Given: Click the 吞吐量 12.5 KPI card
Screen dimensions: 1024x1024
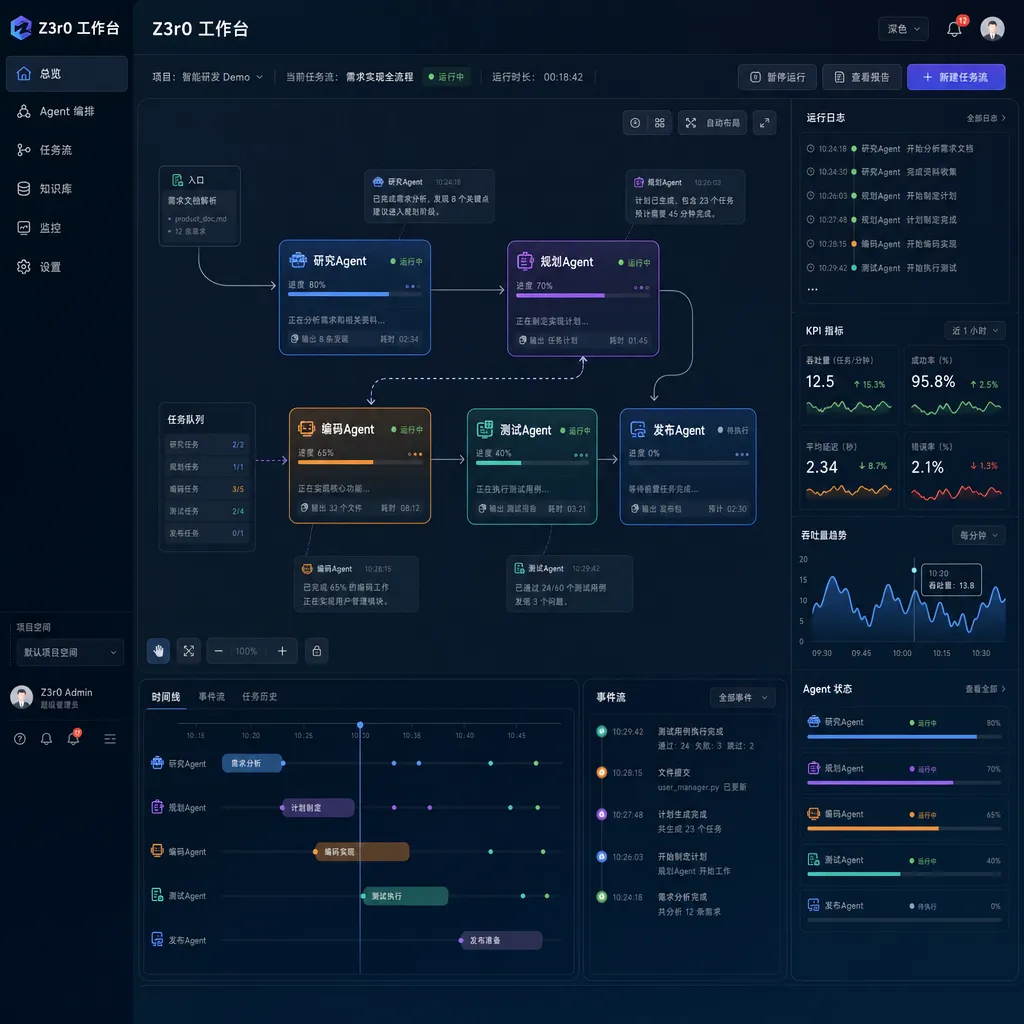Looking at the screenshot, I should (849, 385).
